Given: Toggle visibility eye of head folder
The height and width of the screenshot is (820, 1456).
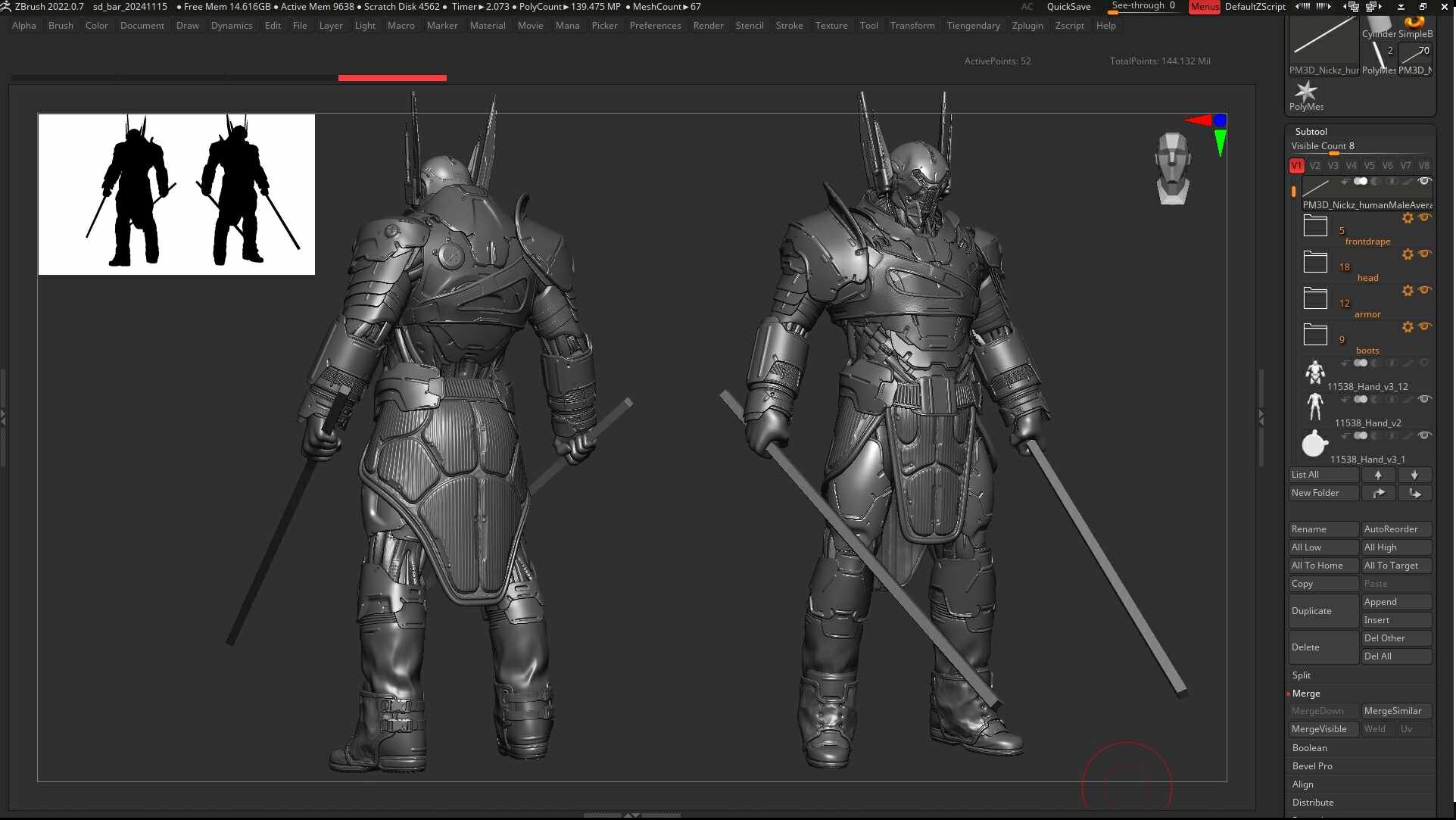Looking at the screenshot, I should tap(1425, 254).
